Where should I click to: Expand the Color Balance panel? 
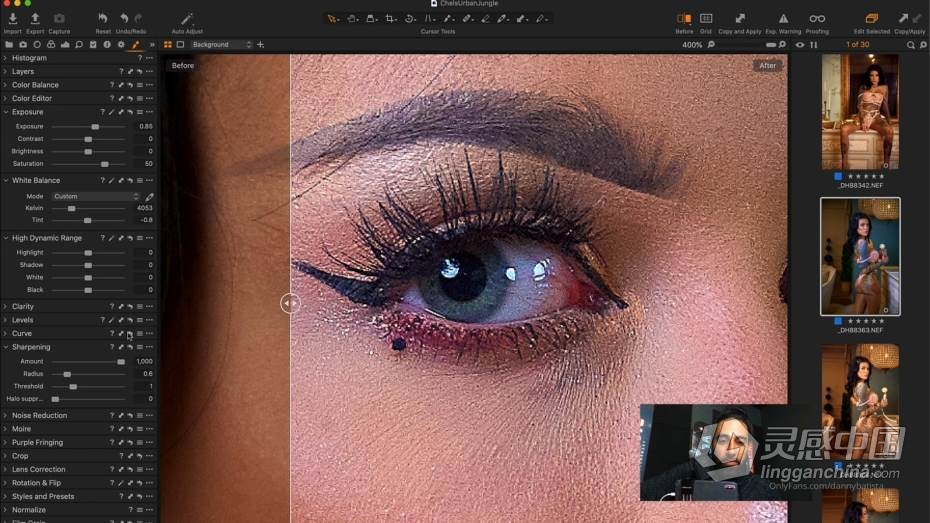click(5, 85)
